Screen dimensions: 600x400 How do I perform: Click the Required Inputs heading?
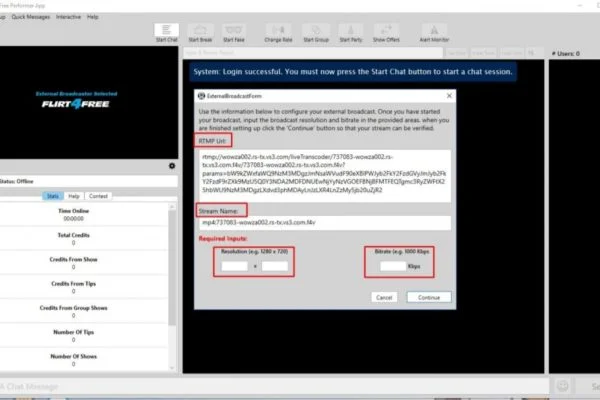(223, 238)
